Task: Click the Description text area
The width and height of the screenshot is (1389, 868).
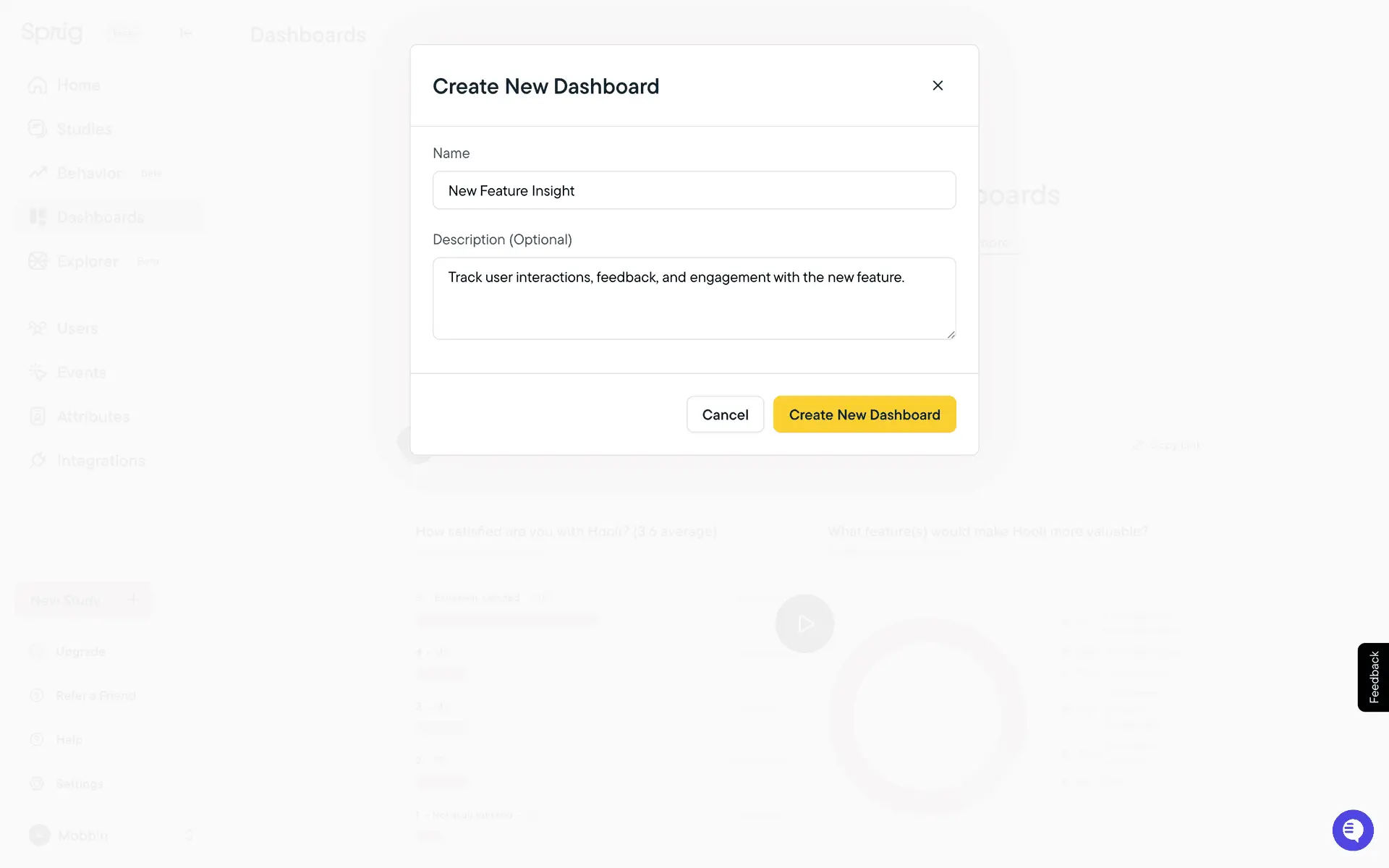Action: [694, 298]
